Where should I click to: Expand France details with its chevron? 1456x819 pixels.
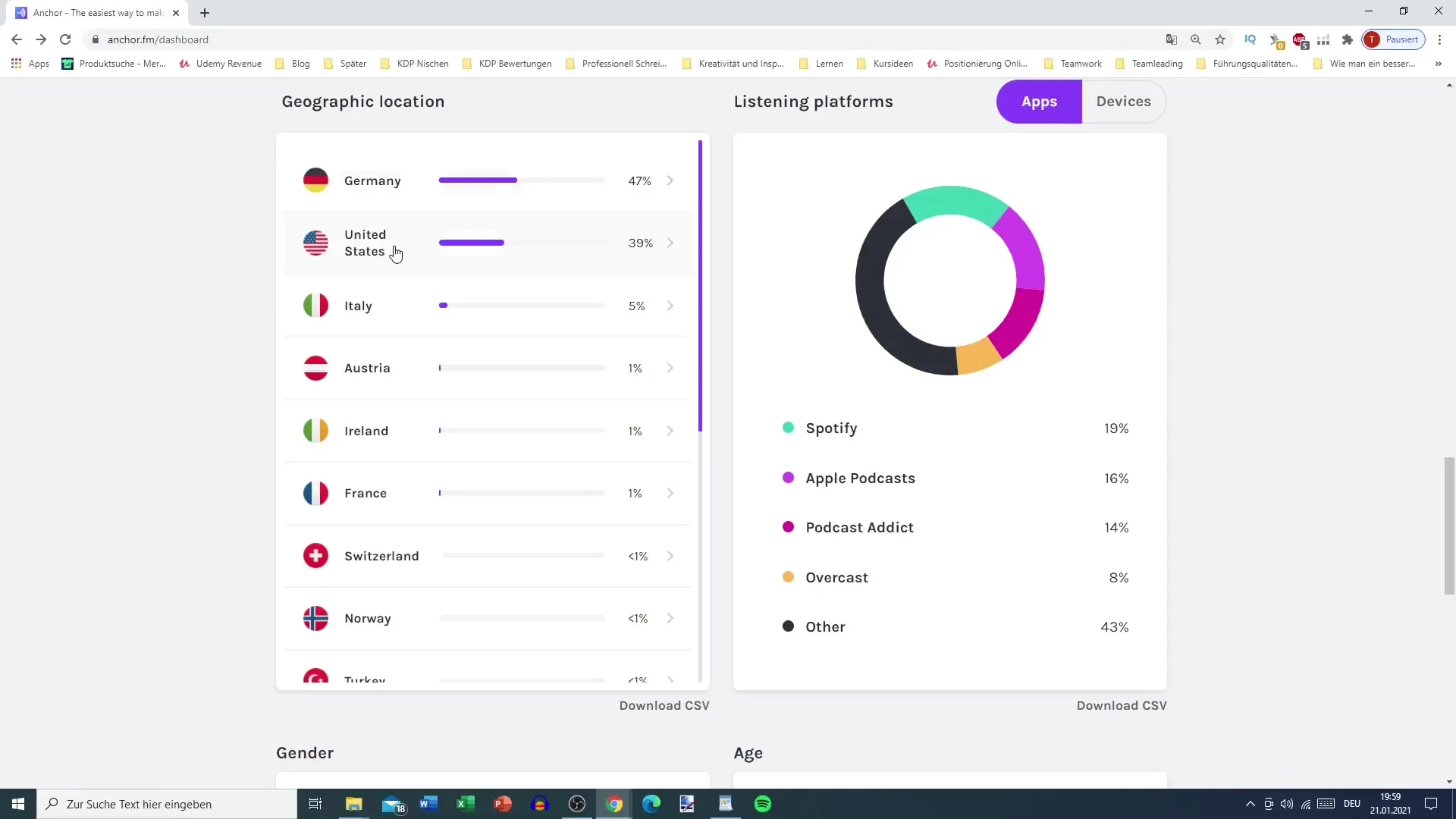670,493
